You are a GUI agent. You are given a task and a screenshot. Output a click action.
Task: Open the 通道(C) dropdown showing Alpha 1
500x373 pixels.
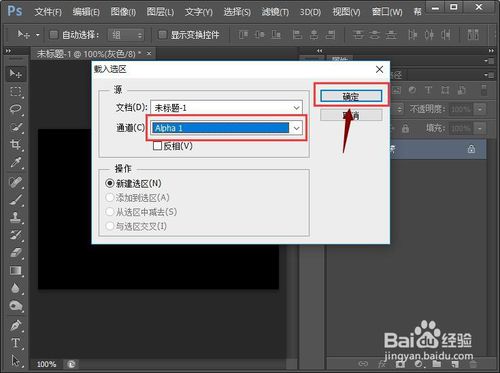click(x=226, y=128)
